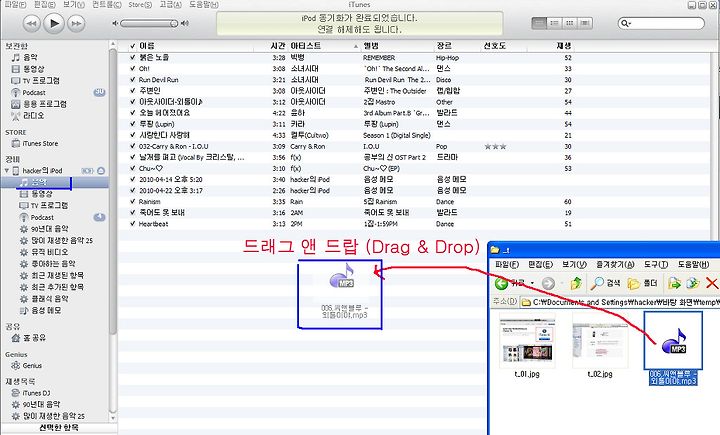Viewport: 720px width, 435px height.
Task: Click the three-star rating on I.O.U
Action: click(495, 147)
